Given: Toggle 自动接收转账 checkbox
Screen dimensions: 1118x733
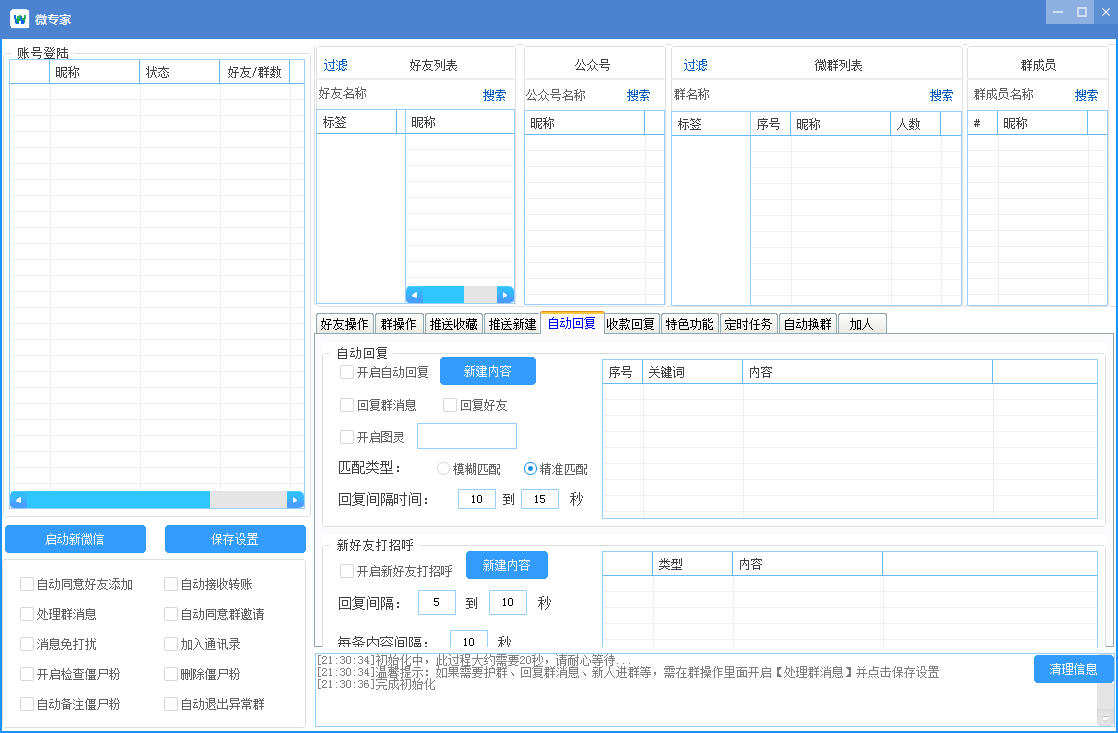Looking at the screenshot, I should pyautogui.click(x=171, y=584).
